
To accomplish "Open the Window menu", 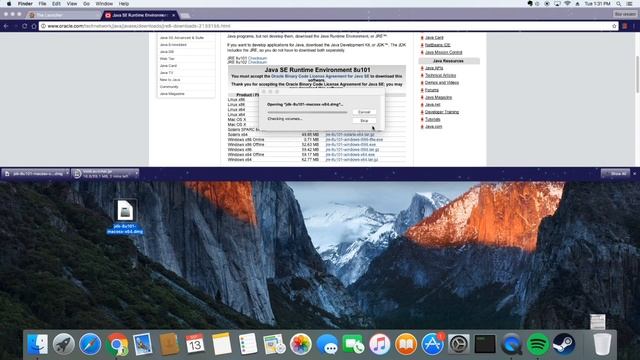I will (x=104, y=4).
